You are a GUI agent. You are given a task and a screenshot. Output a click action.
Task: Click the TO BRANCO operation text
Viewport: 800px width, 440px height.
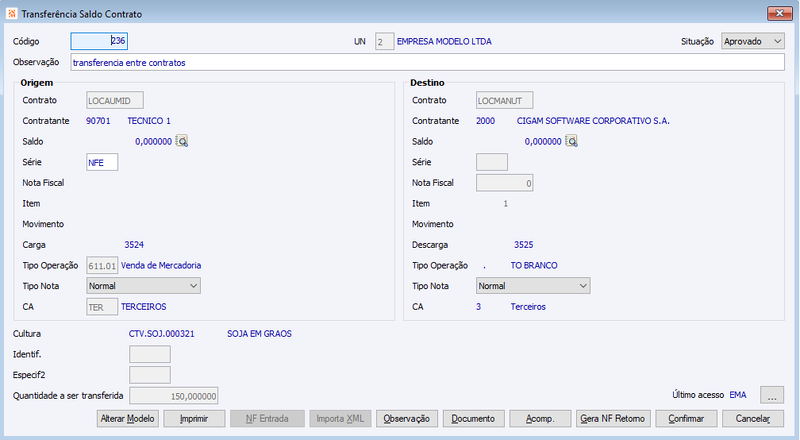tap(534, 265)
